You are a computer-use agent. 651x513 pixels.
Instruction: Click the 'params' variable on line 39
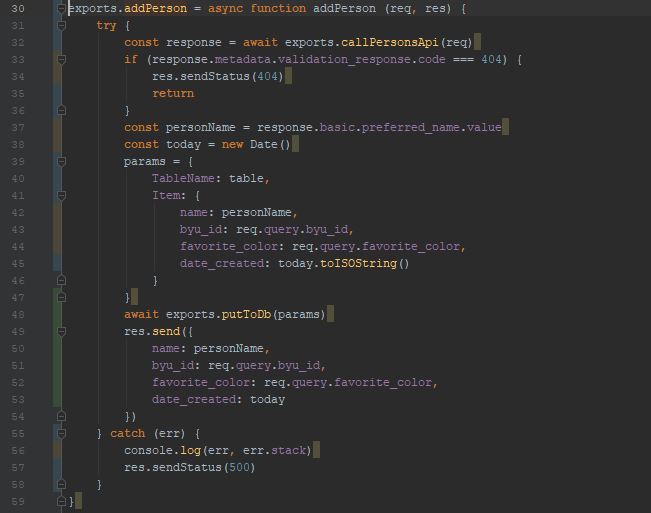(144, 161)
